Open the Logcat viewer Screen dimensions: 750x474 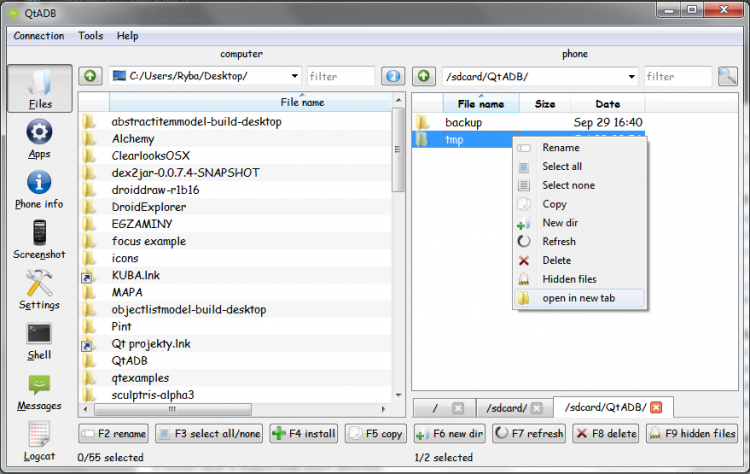[x=39, y=442]
